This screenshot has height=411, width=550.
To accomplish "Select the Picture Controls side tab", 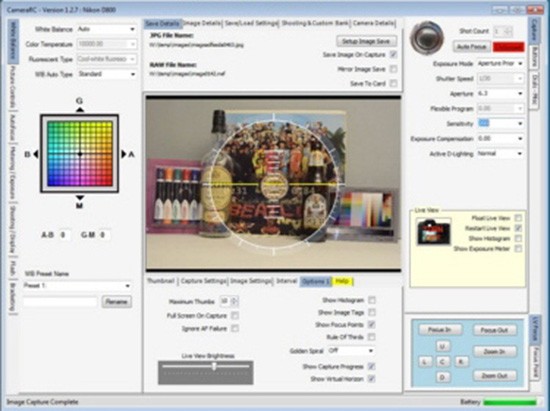I will point(13,87).
